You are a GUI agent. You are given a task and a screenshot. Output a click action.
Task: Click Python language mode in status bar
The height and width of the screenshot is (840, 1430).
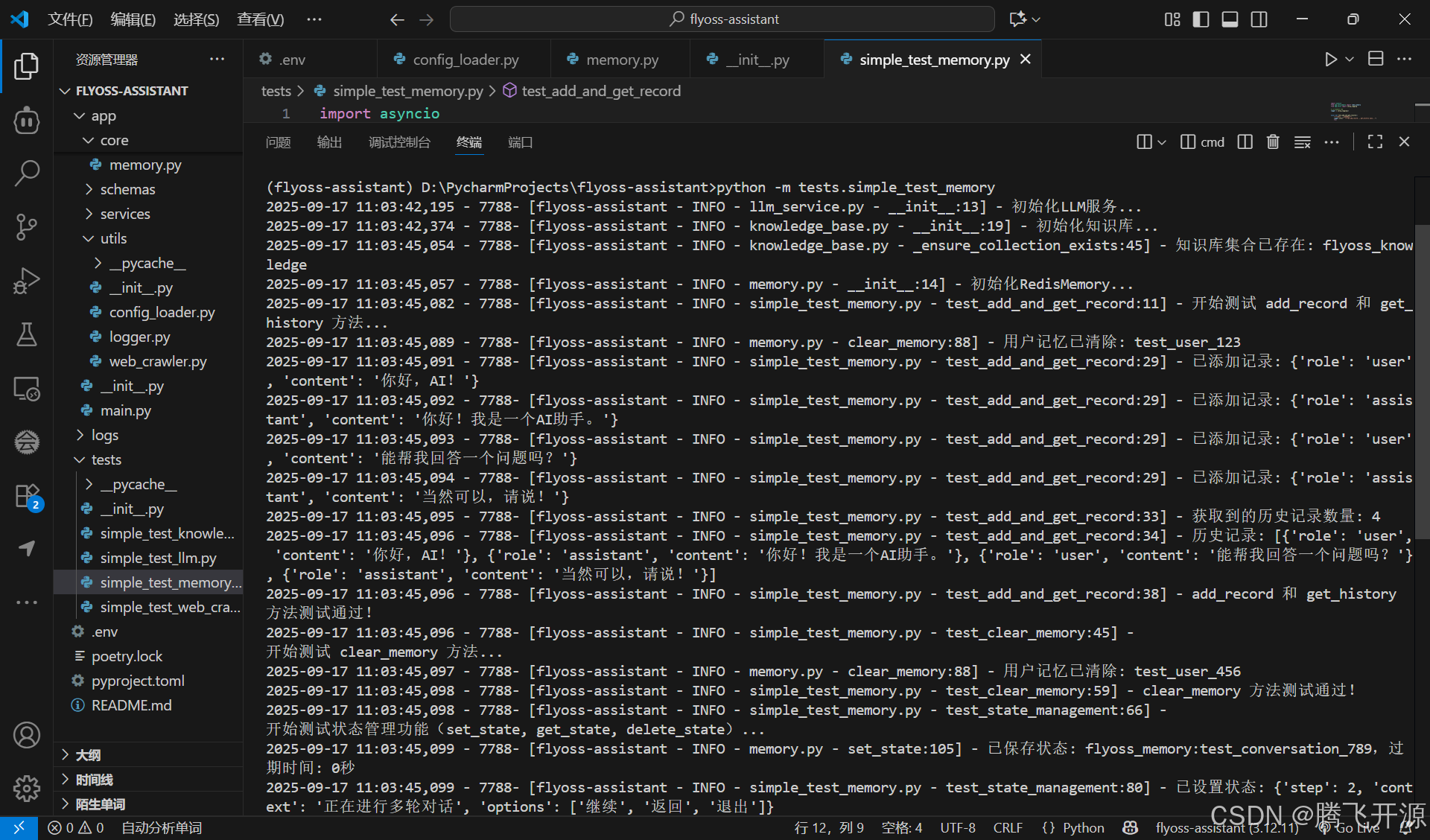pyautogui.click(x=1083, y=827)
